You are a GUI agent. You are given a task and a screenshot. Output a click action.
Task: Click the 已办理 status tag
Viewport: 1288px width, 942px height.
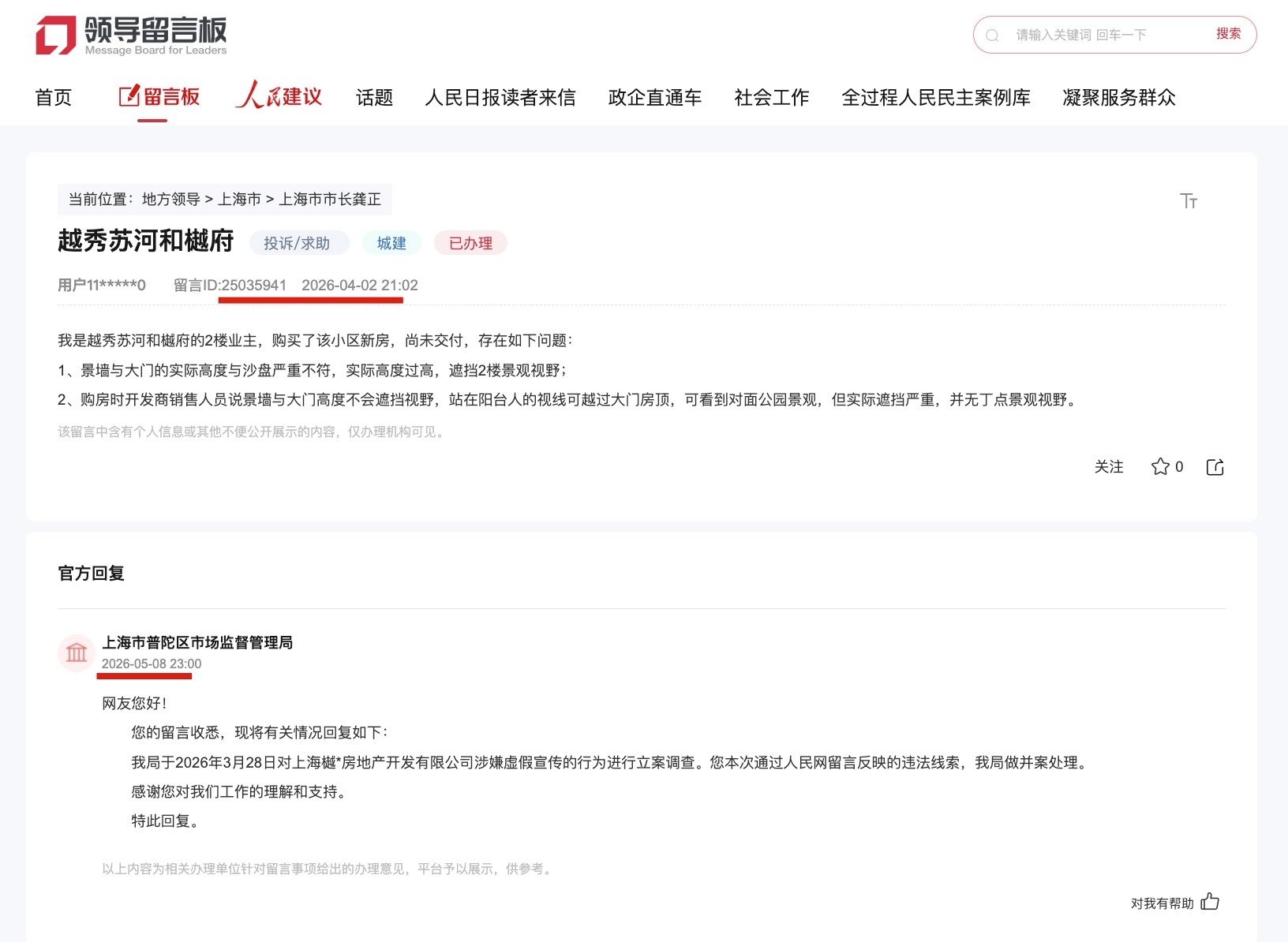pos(470,243)
